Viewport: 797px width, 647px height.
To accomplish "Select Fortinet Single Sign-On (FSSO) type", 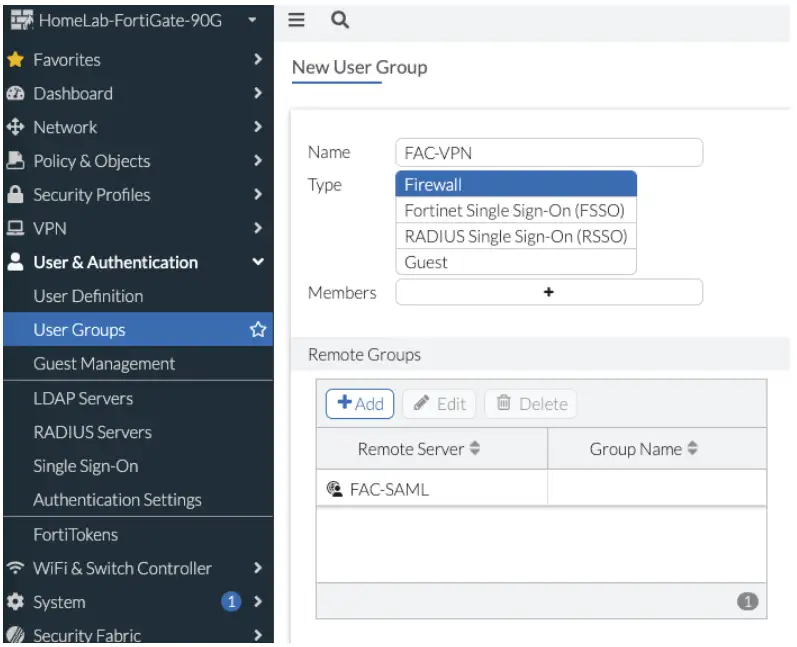I will click(514, 211).
